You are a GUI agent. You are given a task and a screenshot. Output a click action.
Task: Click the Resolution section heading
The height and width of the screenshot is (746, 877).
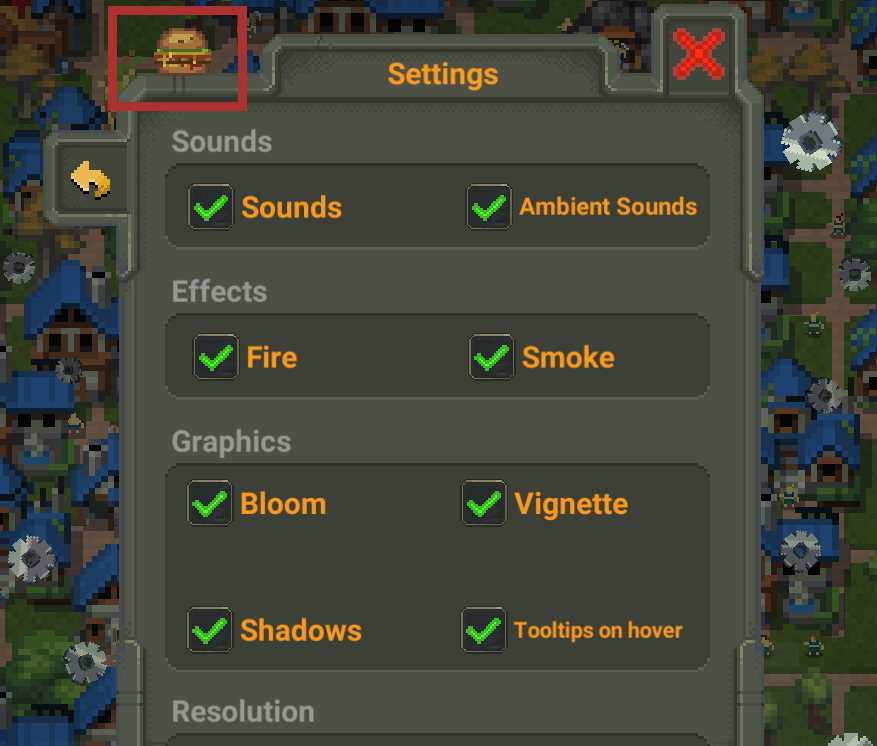(x=243, y=711)
